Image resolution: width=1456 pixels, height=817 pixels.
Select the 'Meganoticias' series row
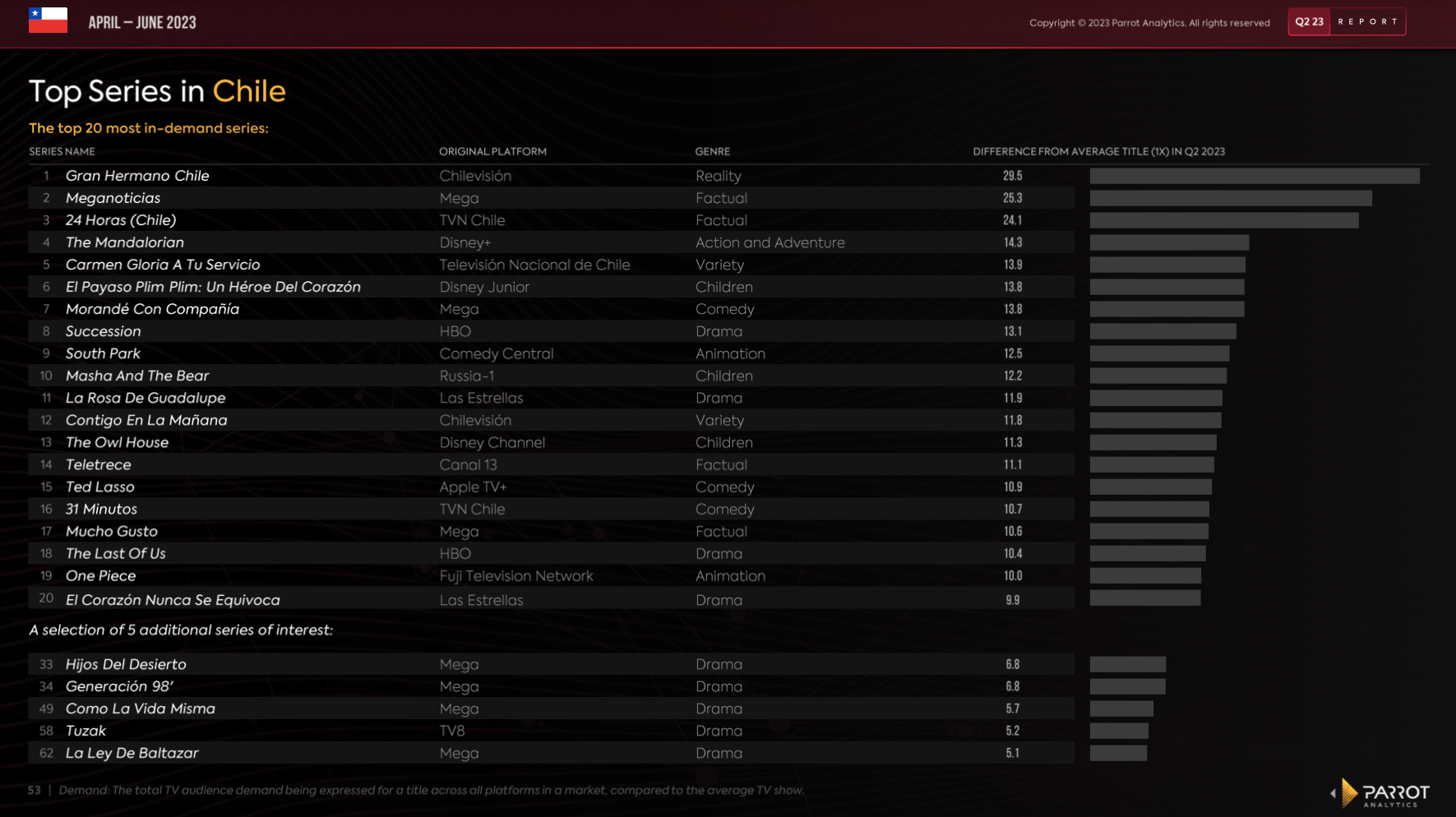551,198
